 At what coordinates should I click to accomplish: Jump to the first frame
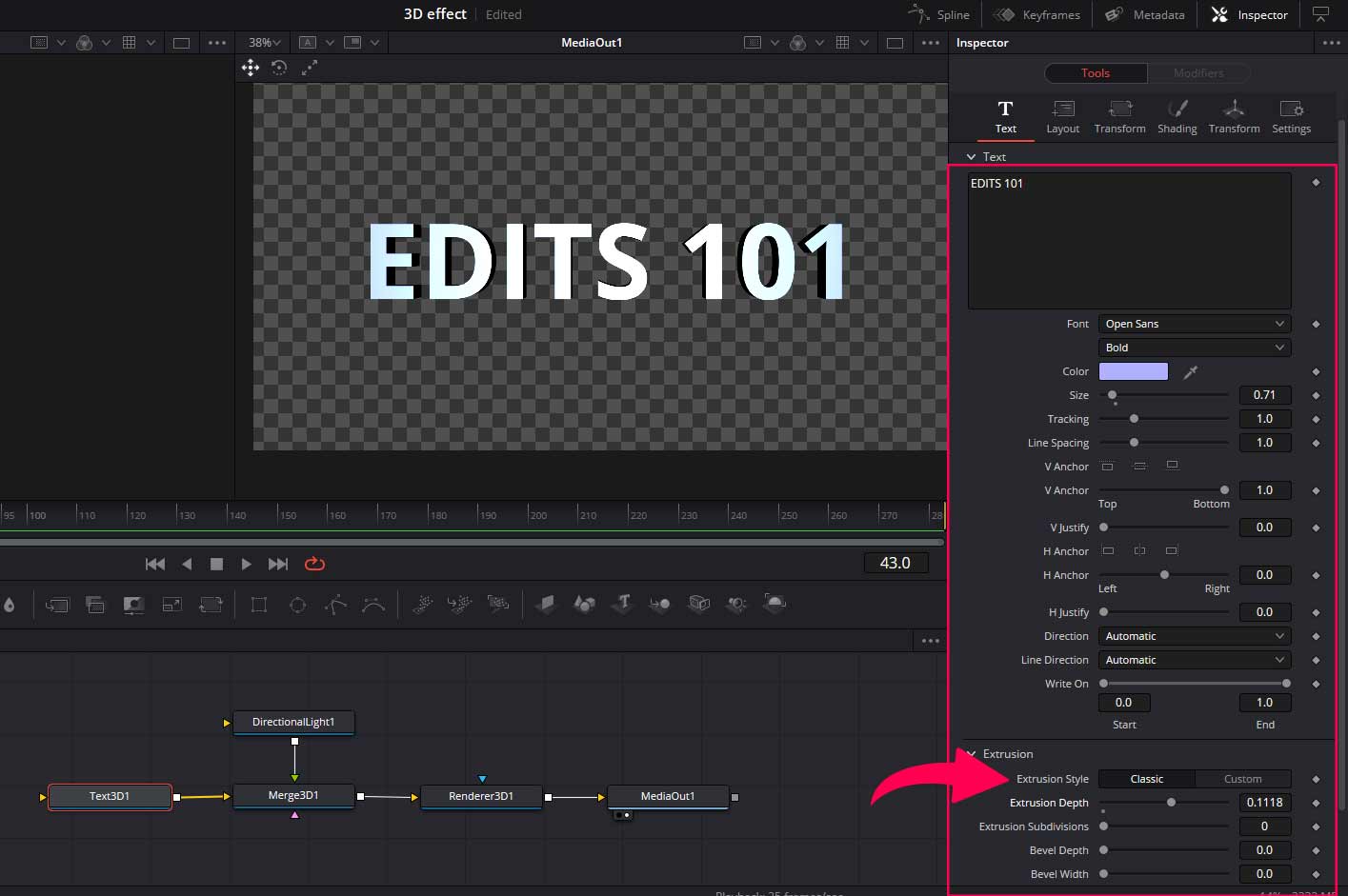tap(155, 564)
